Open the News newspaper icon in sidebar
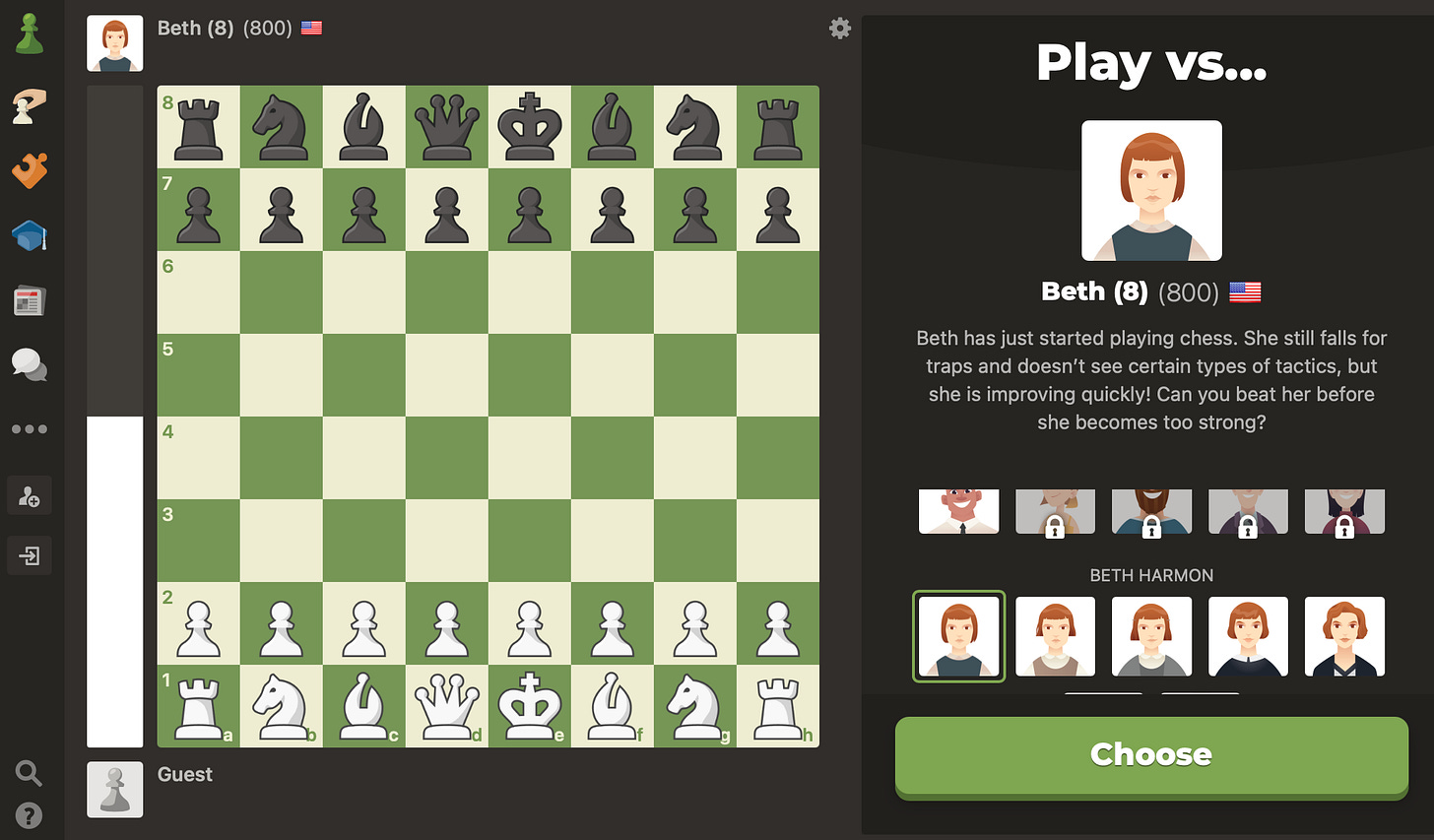 (30, 300)
